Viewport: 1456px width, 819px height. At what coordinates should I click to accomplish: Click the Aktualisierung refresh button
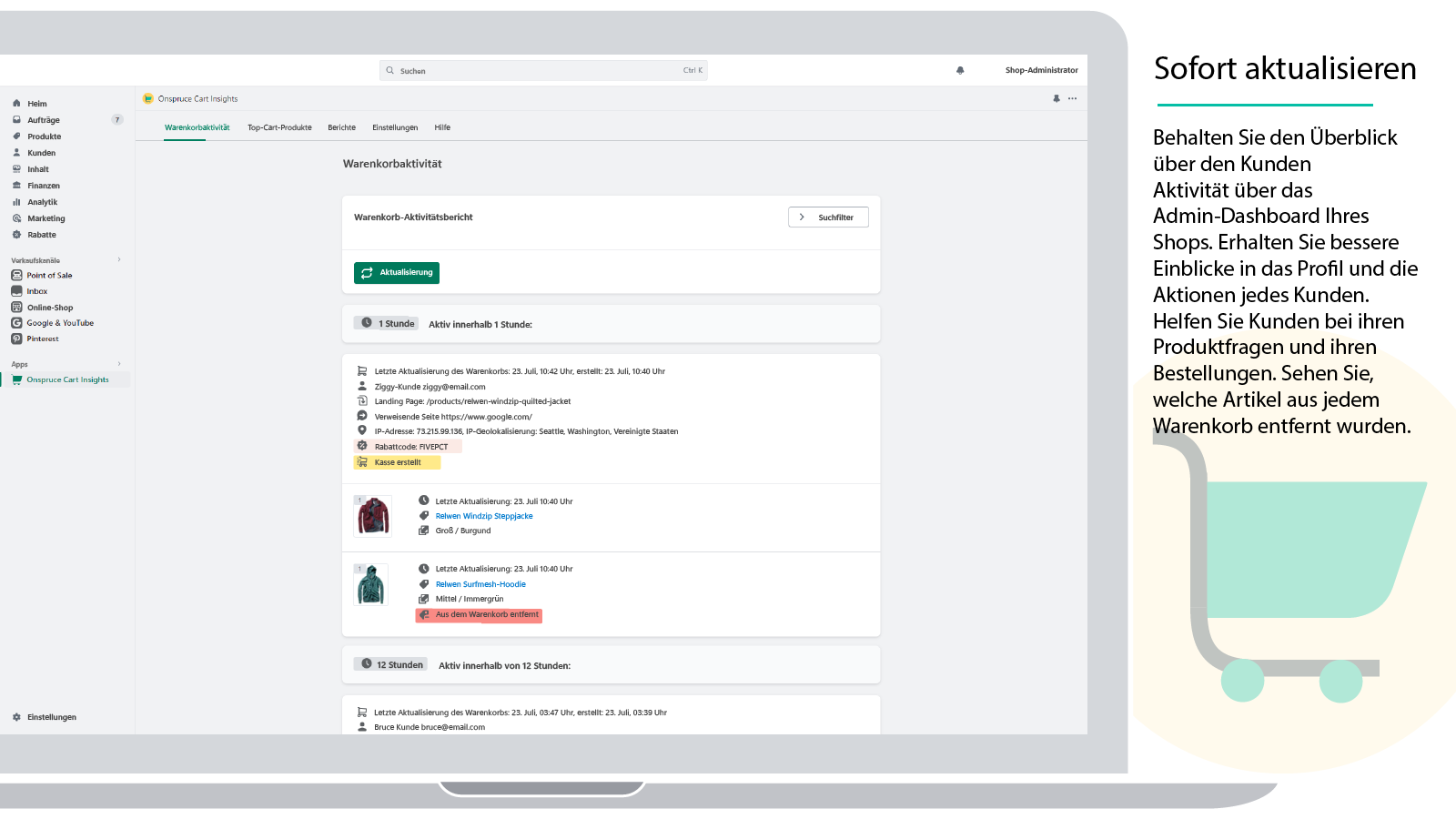pos(397,273)
